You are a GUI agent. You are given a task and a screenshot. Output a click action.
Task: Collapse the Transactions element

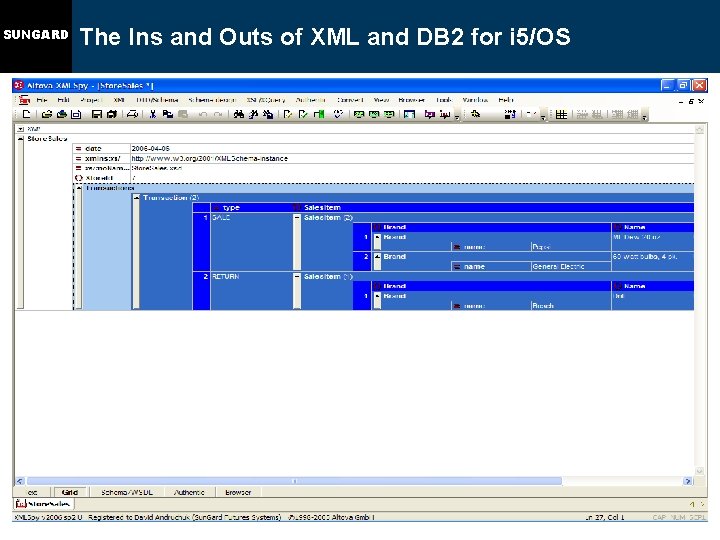pyautogui.click(x=79, y=188)
